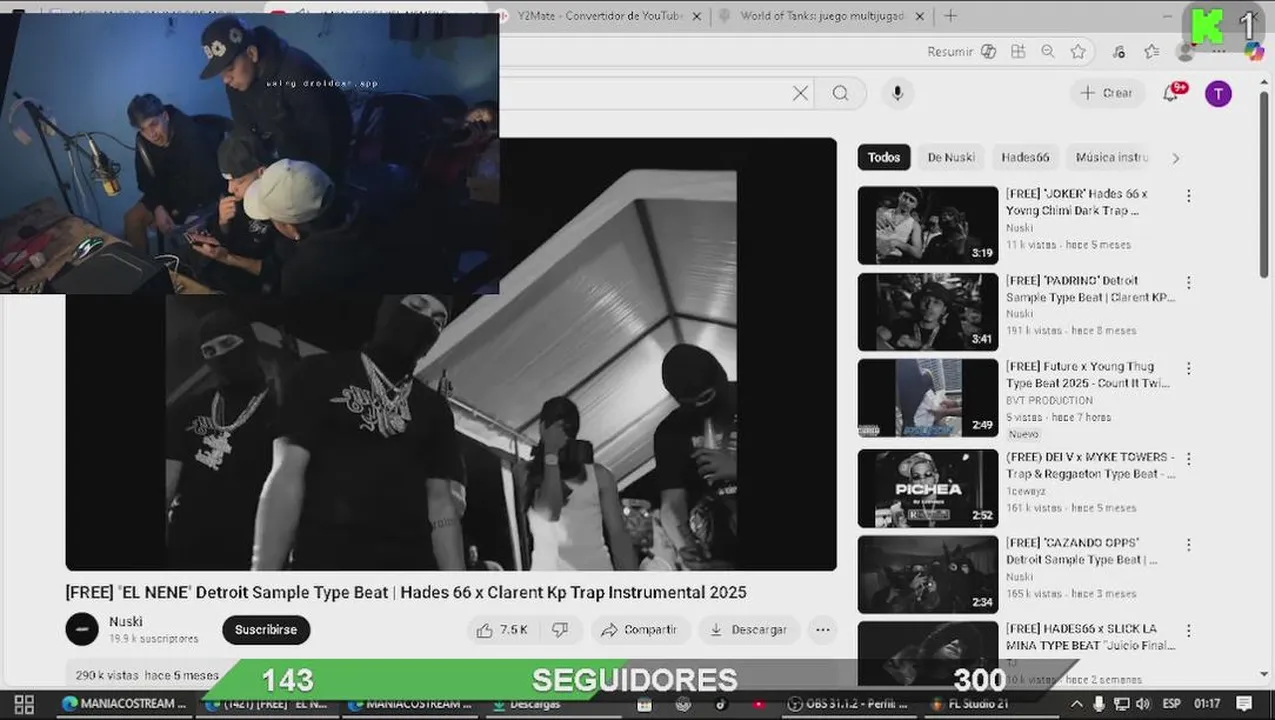Add this page to favorites star
Image resolution: width=1275 pixels, height=720 pixels.
pos(1078,52)
